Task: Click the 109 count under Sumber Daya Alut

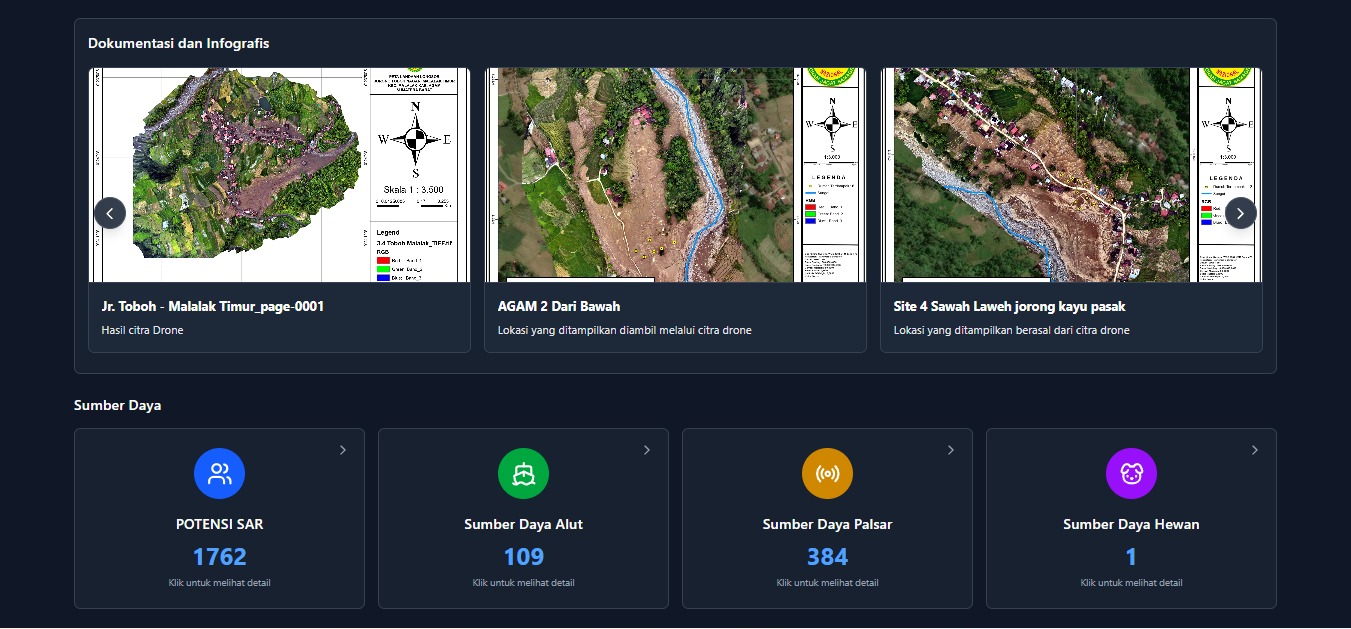Action: (523, 557)
